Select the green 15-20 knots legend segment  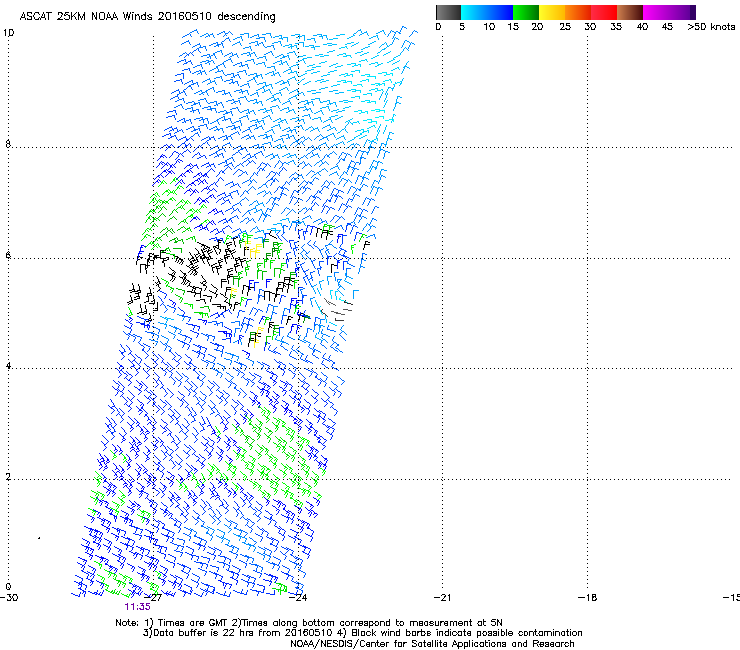coord(526,12)
